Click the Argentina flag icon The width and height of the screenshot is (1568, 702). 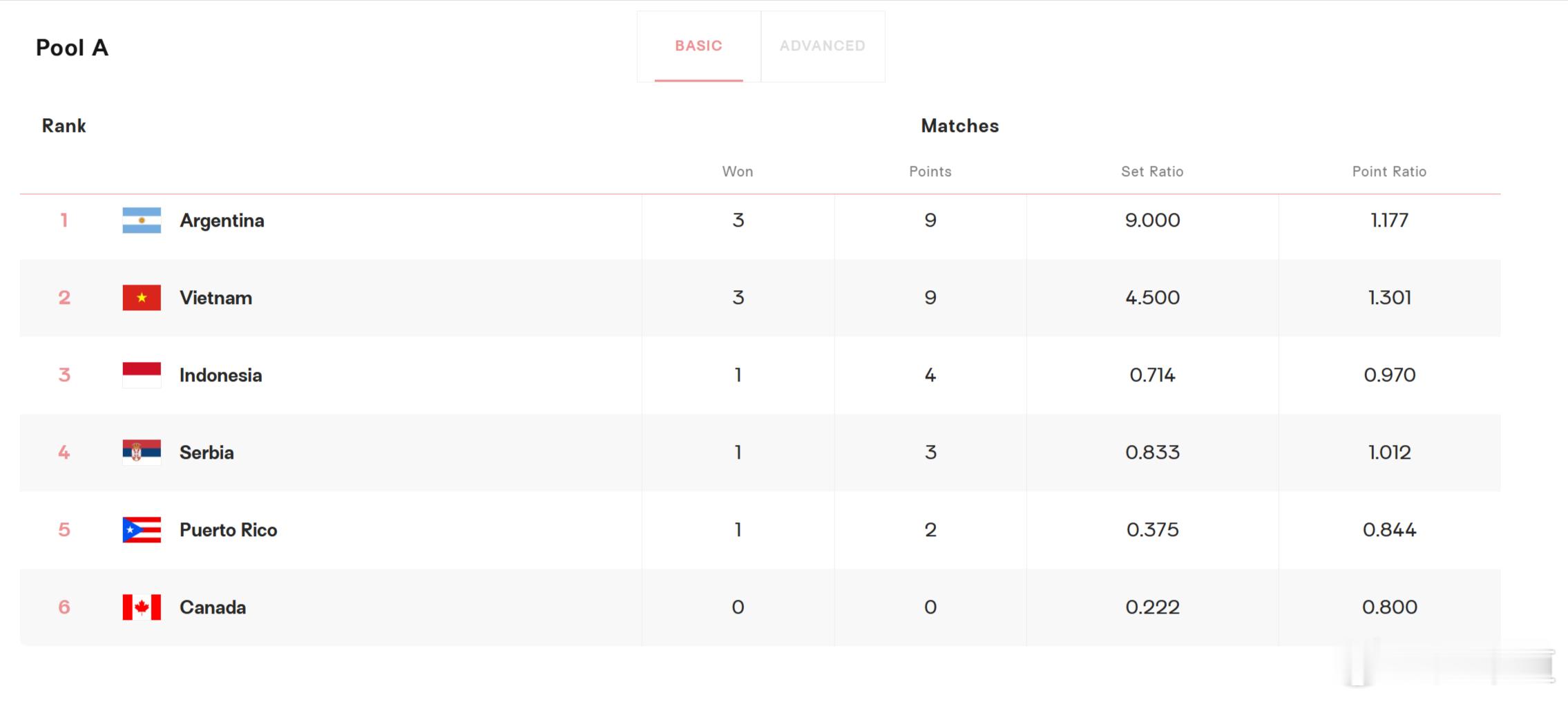point(142,220)
